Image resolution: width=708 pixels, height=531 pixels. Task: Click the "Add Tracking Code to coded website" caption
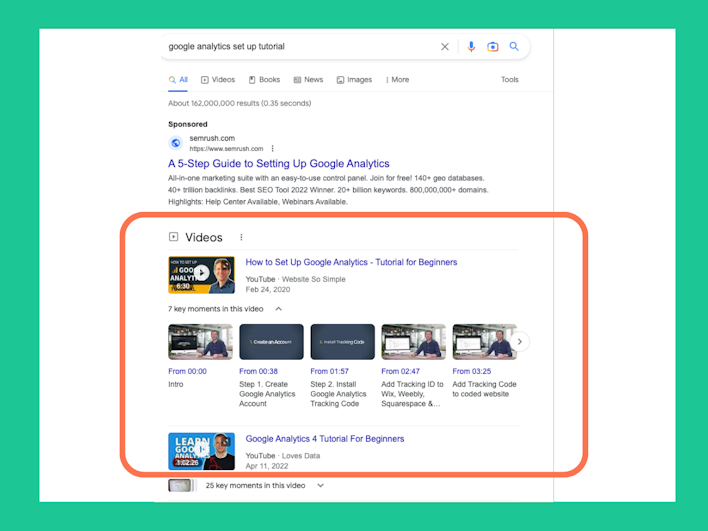coord(484,389)
